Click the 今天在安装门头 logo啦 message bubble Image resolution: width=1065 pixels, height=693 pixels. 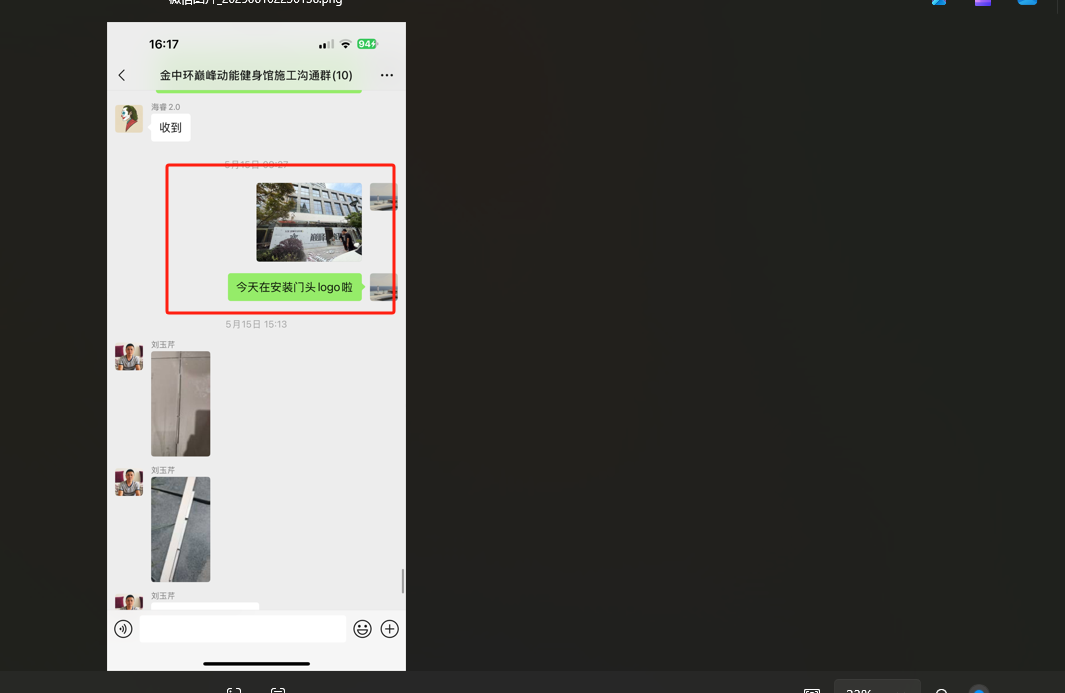click(294, 287)
